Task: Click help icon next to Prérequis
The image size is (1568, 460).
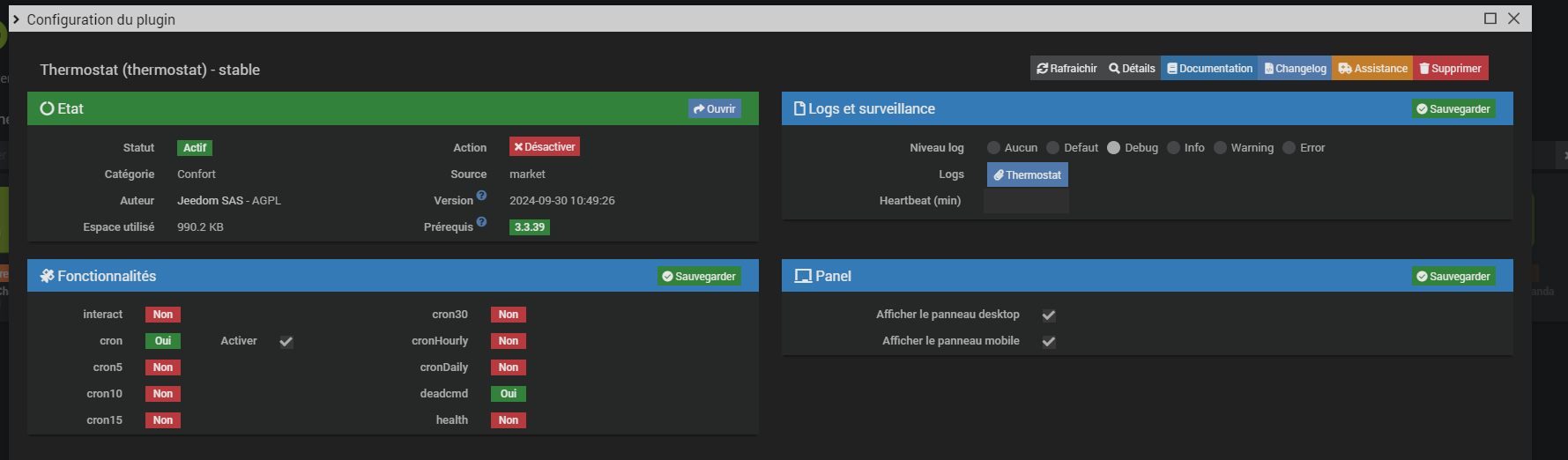Action: [x=481, y=222]
